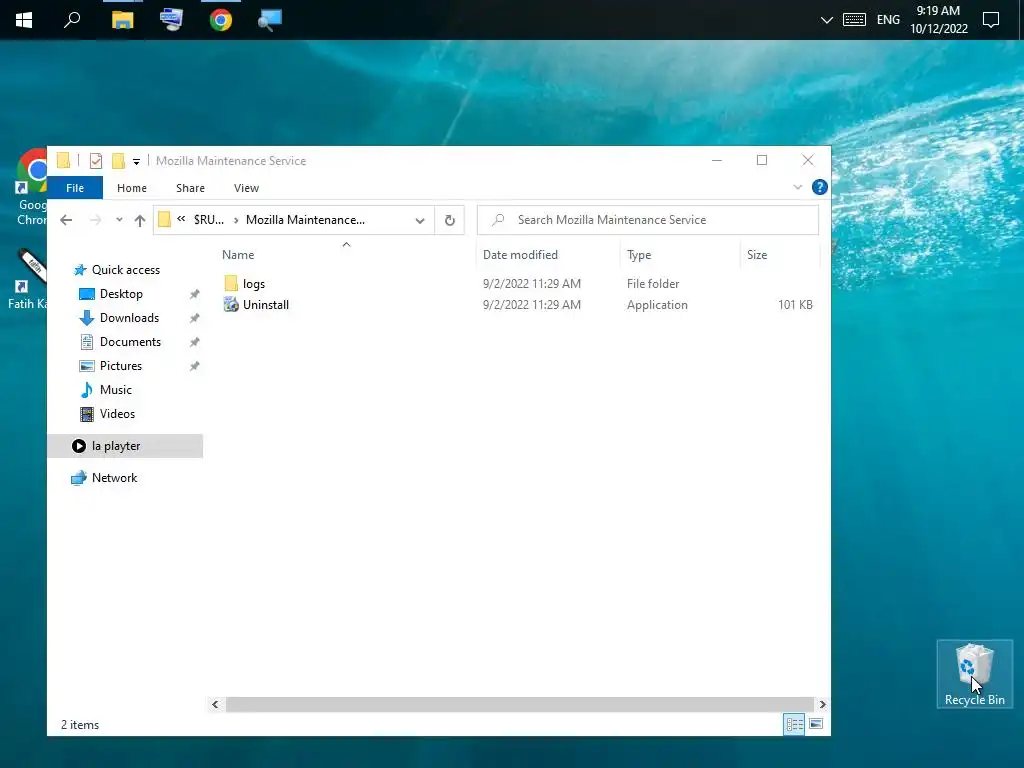
Task: Click Mozilla Maintenance breadcrumb segment
Action: tap(305, 220)
